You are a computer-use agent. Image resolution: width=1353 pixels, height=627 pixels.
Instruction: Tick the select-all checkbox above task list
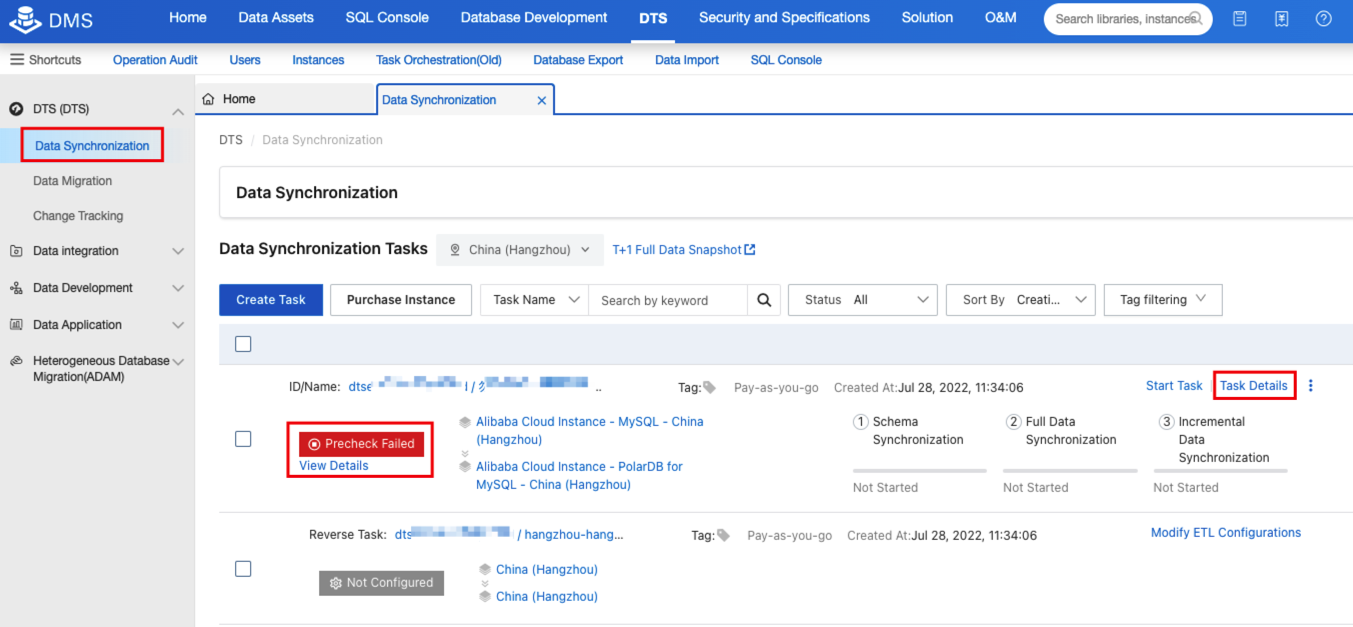click(x=243, y=344)
